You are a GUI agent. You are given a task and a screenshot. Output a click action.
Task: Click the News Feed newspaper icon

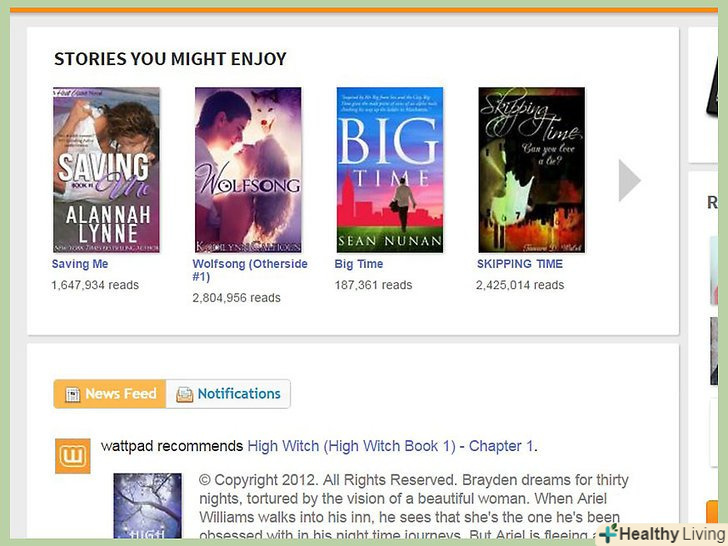(72, 394)
